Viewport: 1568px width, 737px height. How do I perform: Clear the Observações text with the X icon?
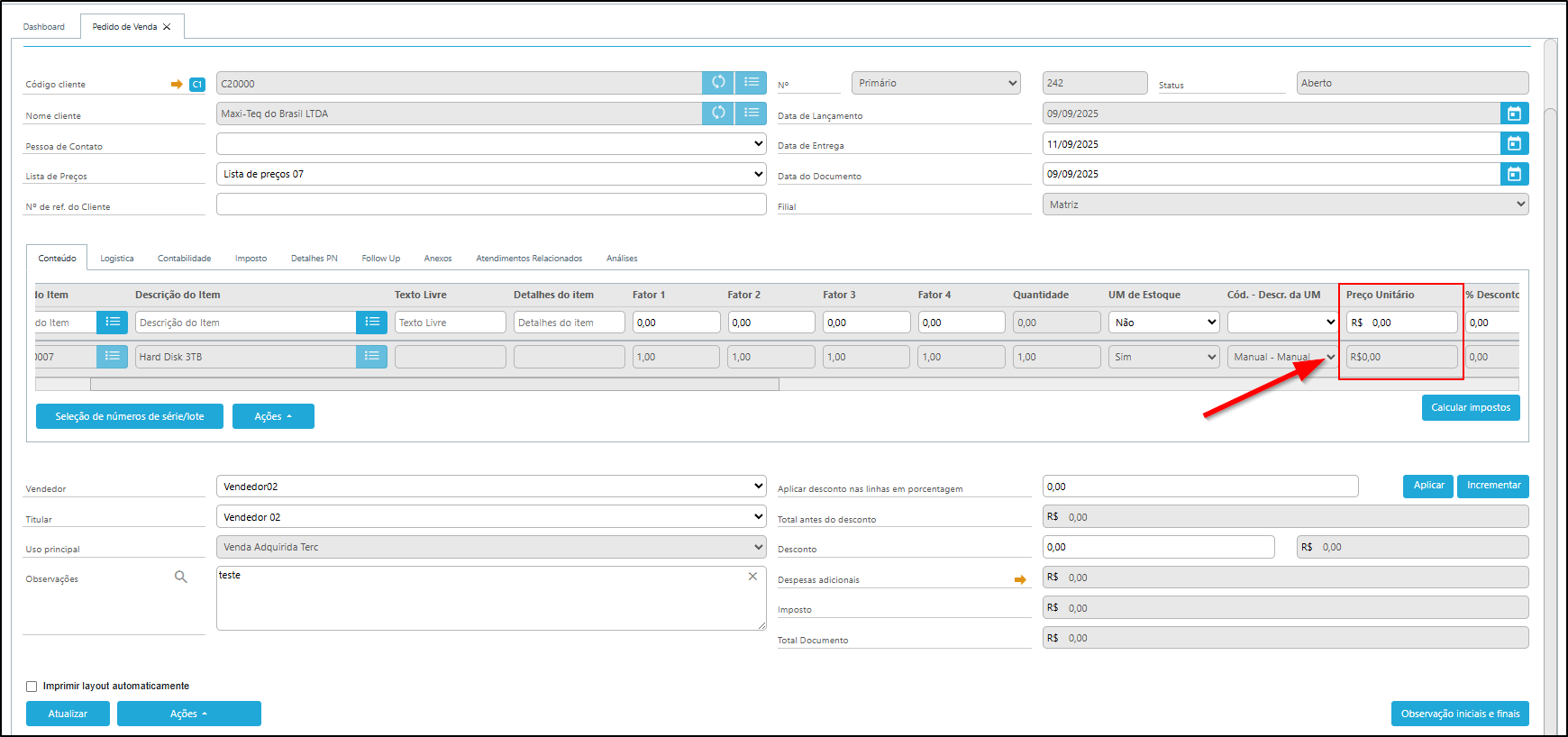(x=752, y=577)
